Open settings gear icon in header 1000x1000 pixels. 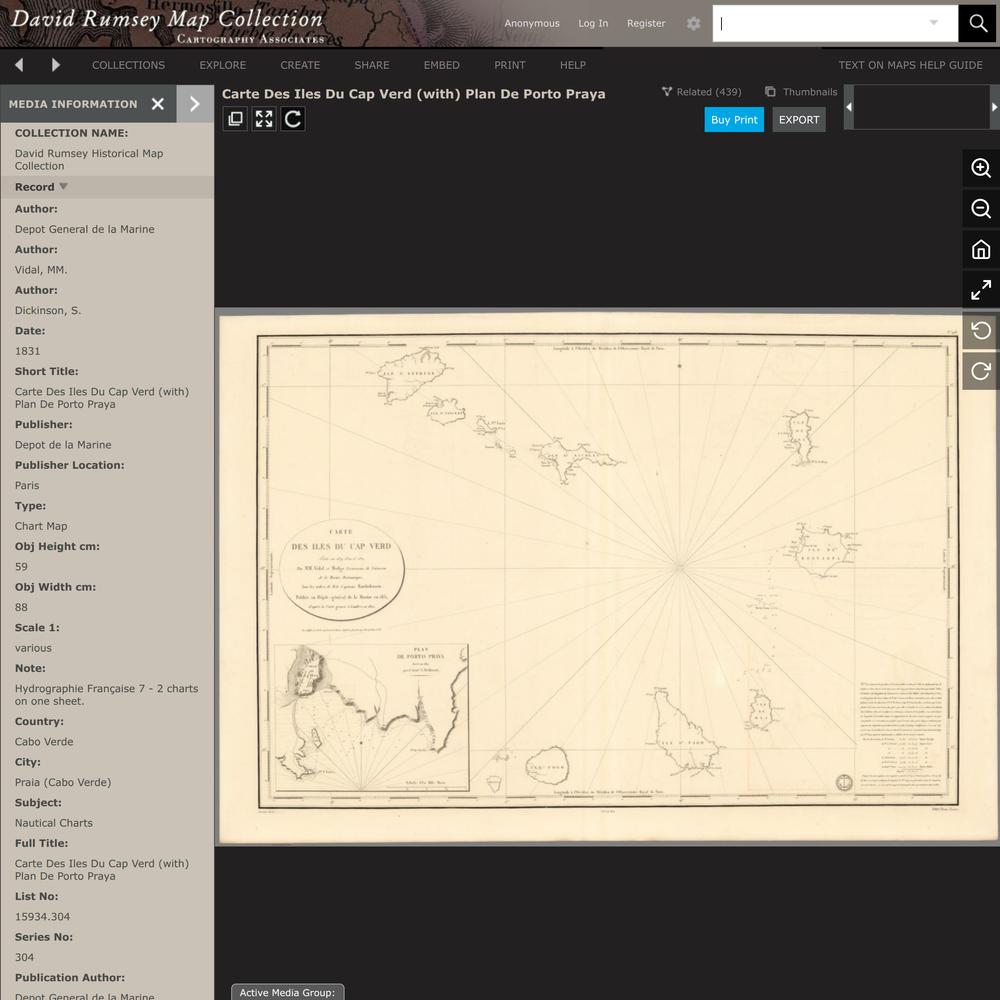point(693,24)
